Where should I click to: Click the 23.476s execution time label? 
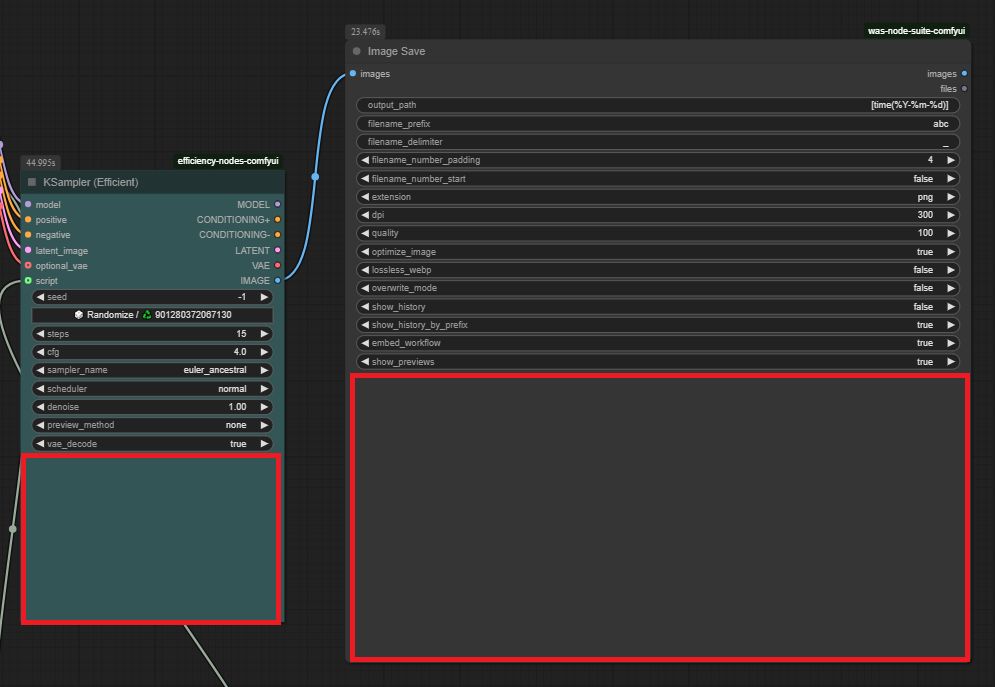click(x=366, y=32)
